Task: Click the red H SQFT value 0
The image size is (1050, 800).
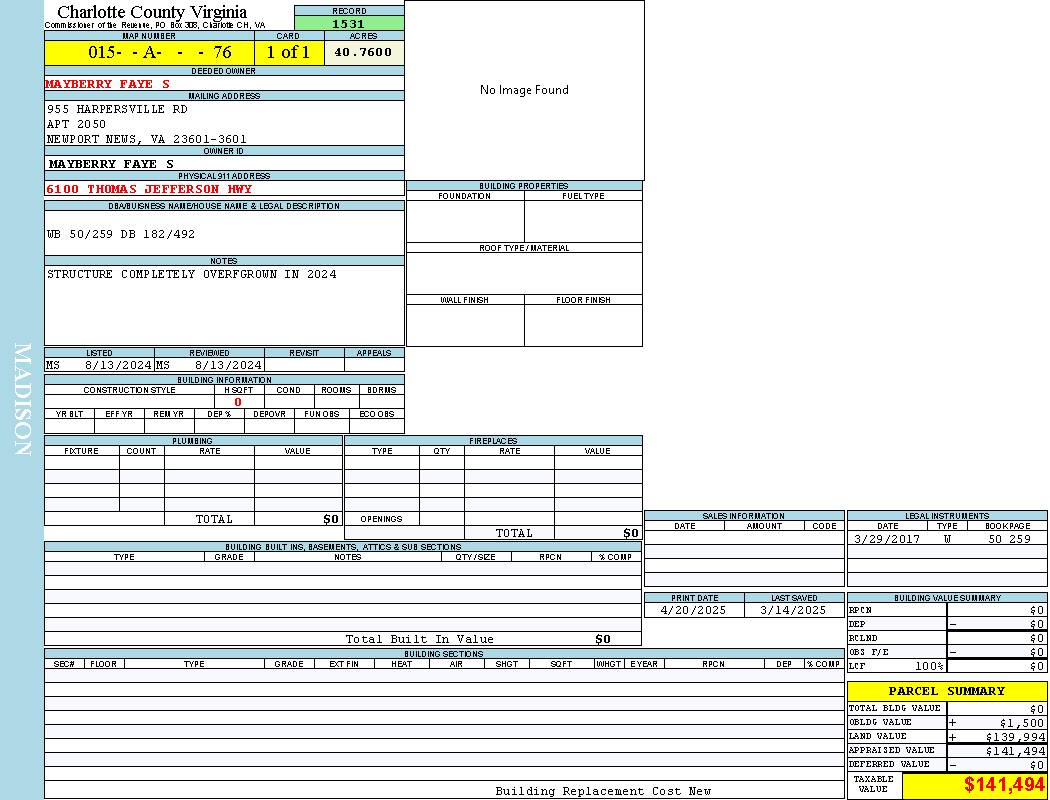Action: [238, 402]
